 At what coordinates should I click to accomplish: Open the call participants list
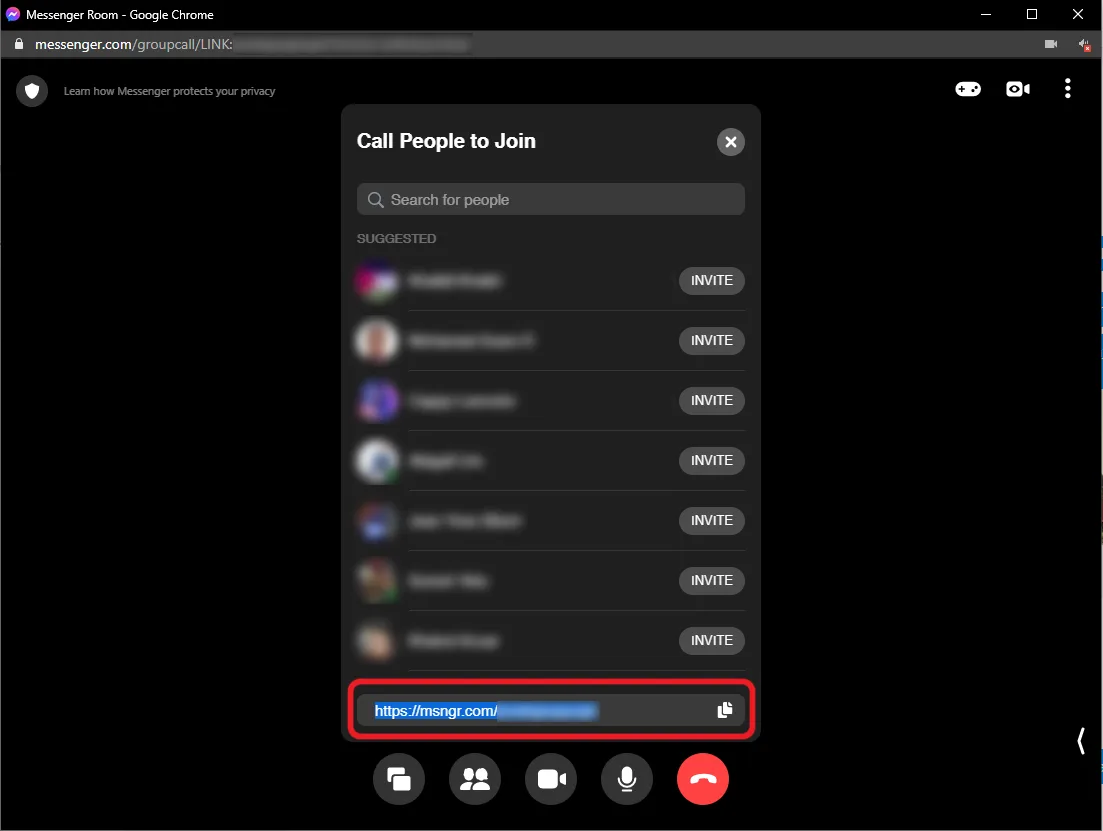click(475, 779)
